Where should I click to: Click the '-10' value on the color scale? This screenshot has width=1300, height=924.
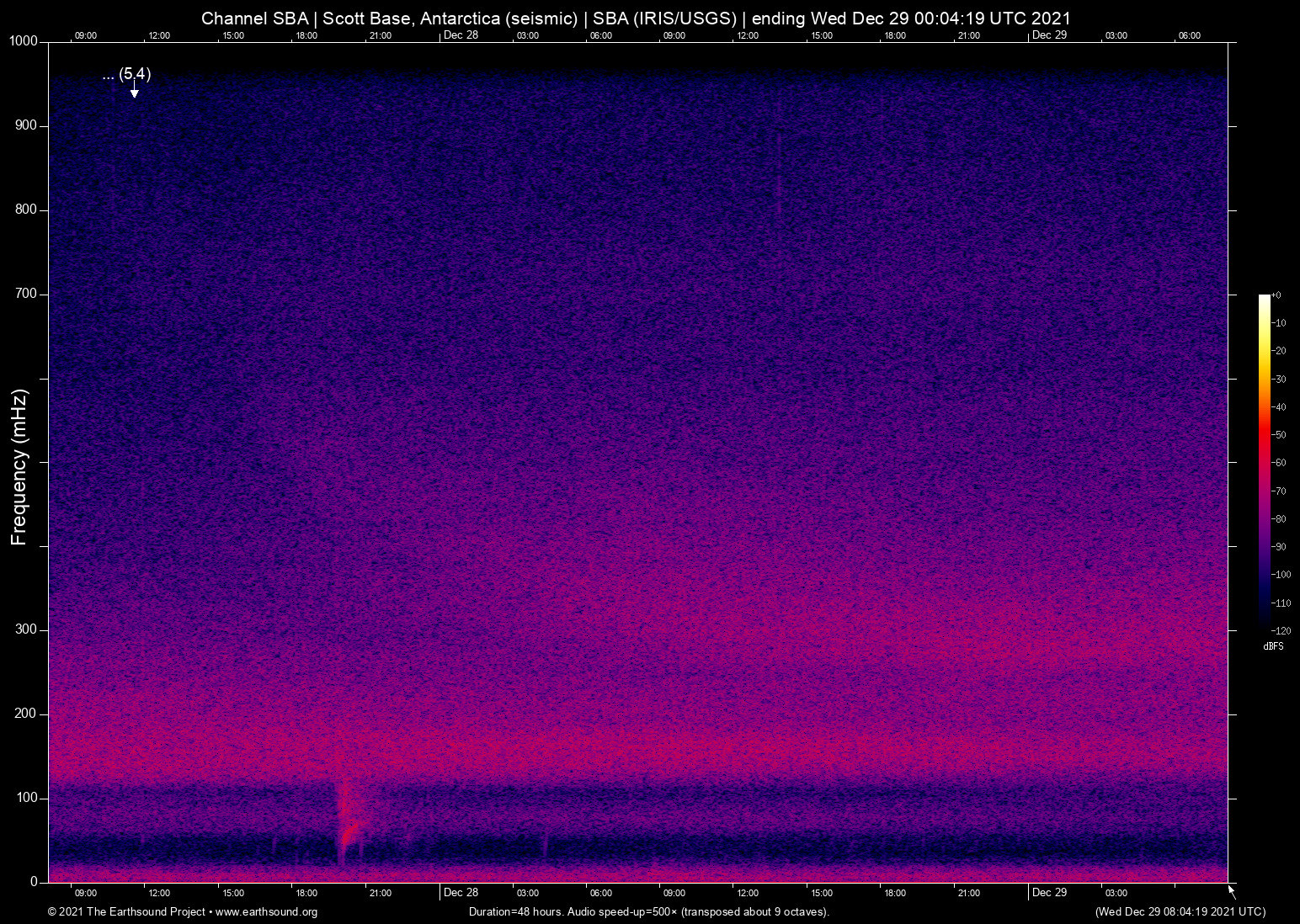1279,323
